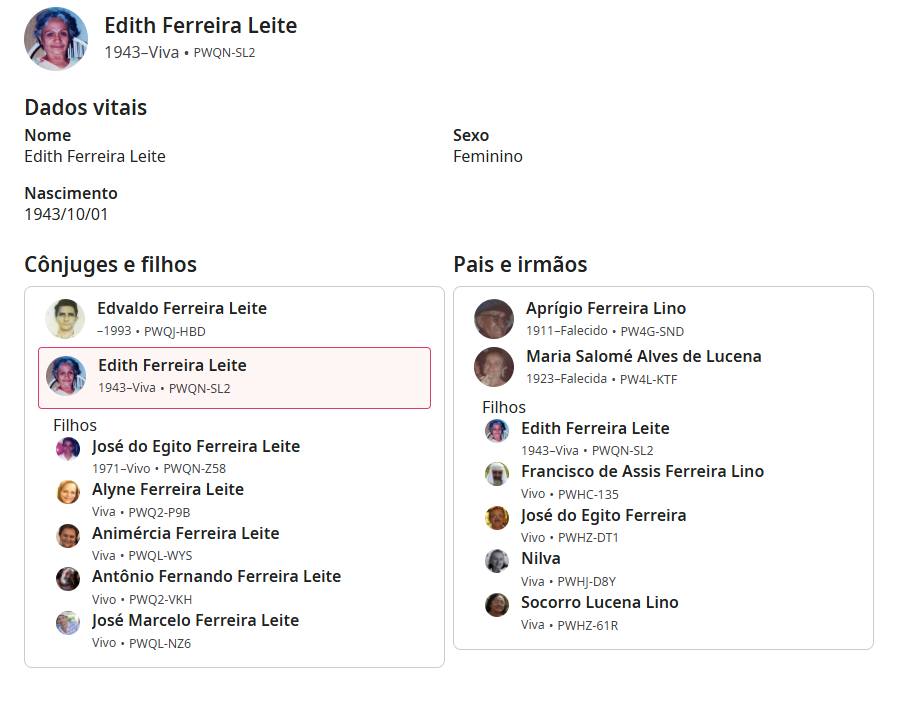Select Maria Salomé Alves de Lucena's name
The image size is (899, 716).
[x=643, y=357]
